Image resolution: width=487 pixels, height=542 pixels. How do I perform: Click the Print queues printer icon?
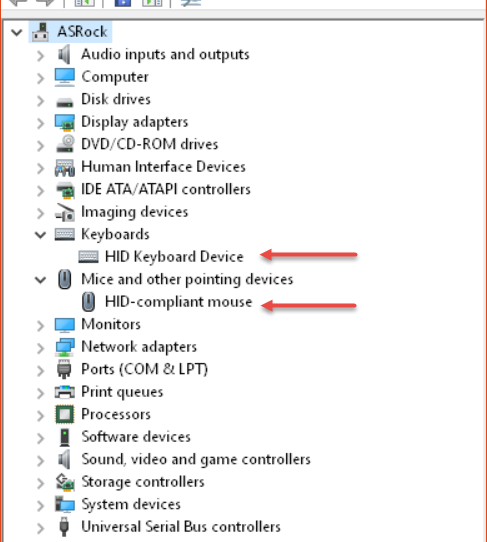click(x=65, y=392)
